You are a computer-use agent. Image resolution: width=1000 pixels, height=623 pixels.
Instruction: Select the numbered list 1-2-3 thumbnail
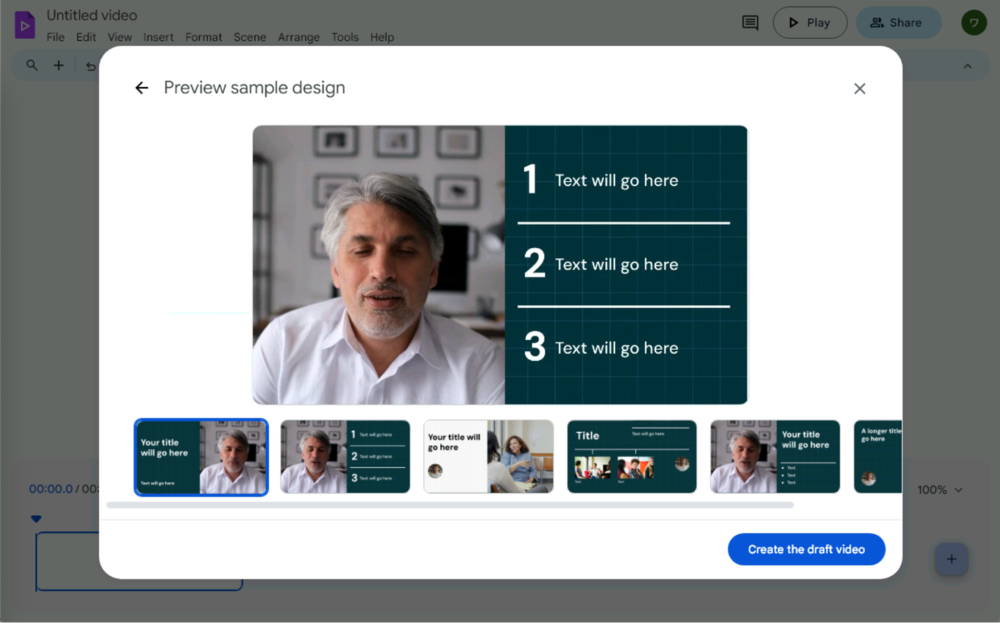click(x=345, y=457)
